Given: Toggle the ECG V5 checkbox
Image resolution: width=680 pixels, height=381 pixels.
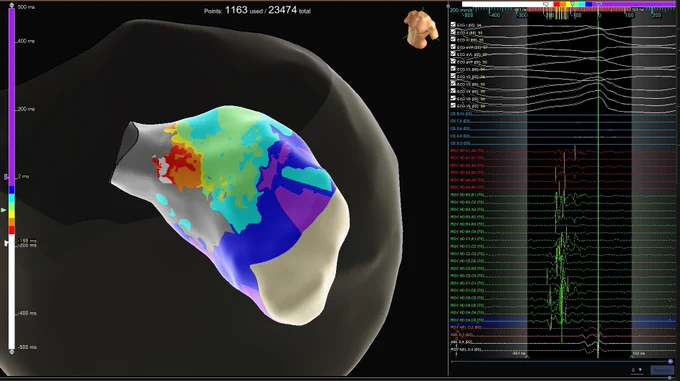Looking at the screenshot, I should coord(453,98).
